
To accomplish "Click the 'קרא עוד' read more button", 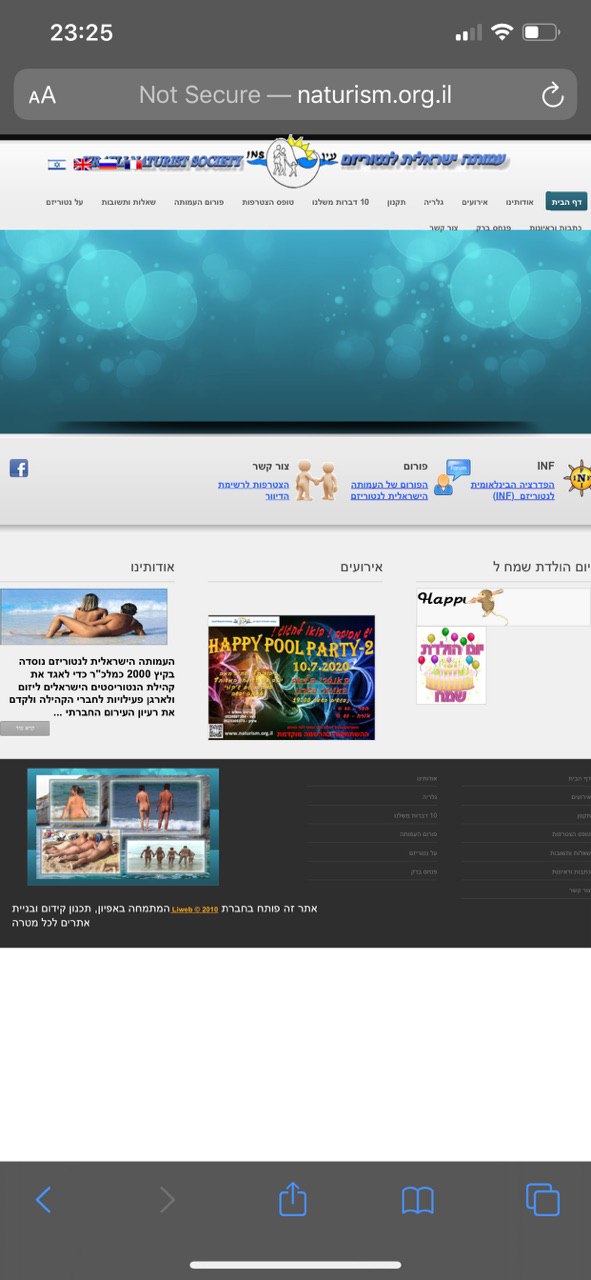I will 25,728.
